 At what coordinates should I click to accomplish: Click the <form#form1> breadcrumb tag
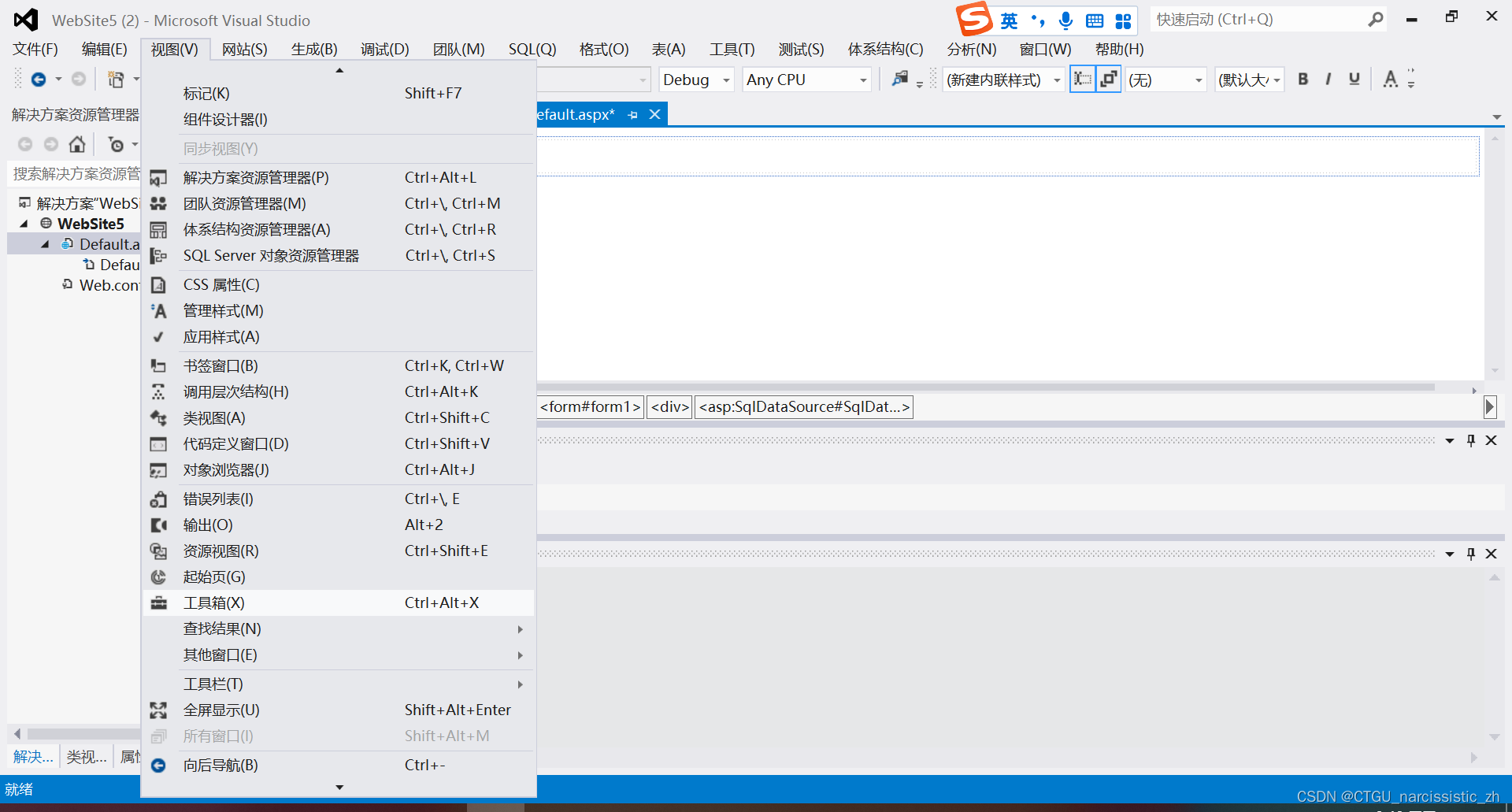(591, 406)
